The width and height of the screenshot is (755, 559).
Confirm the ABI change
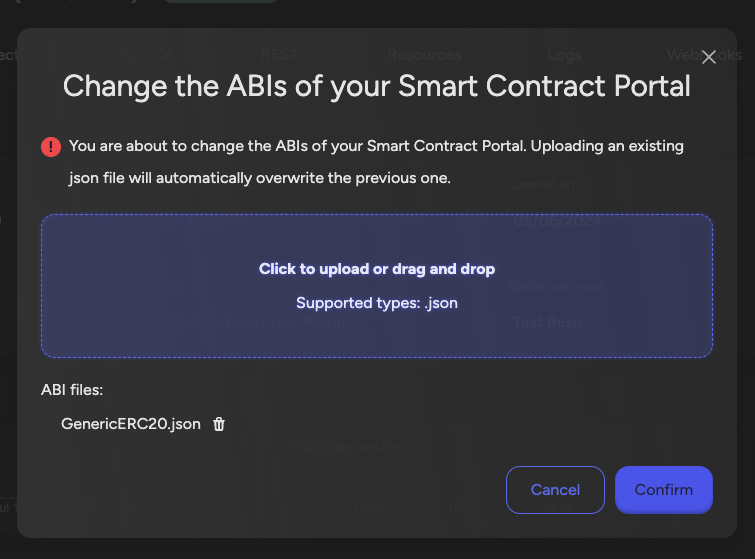point(663,490)
